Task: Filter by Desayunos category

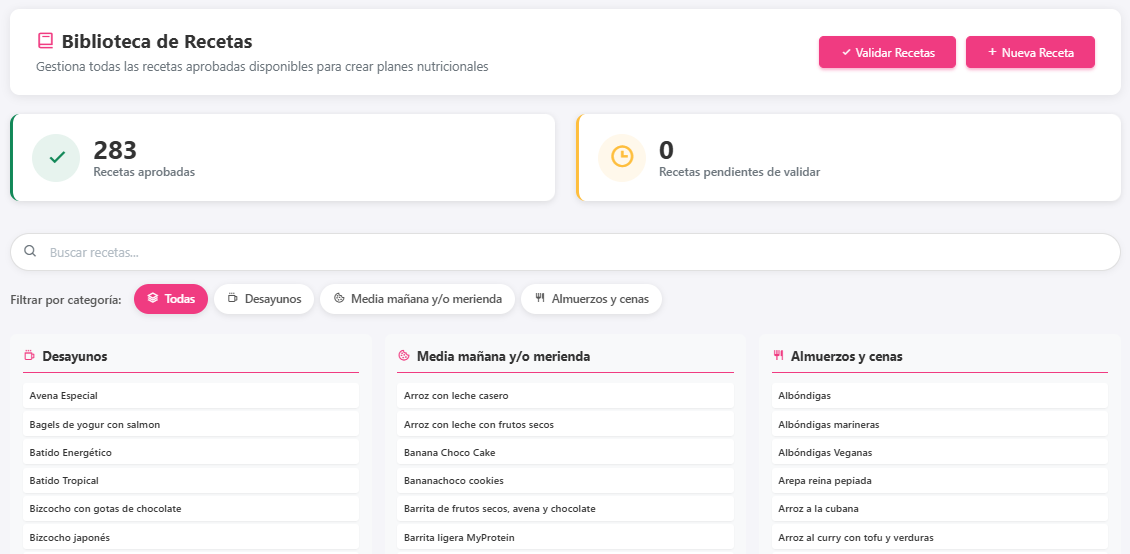Action: 264,299
